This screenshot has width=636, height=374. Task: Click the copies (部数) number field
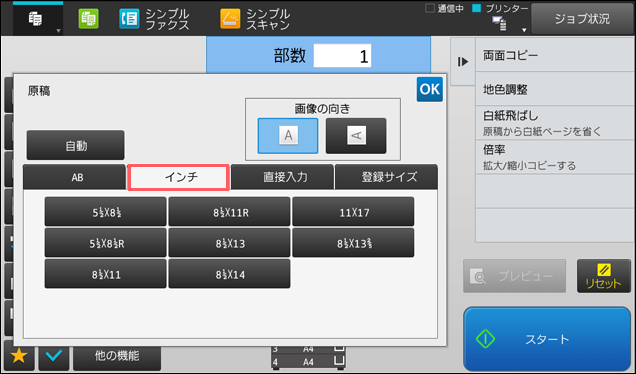342,56
